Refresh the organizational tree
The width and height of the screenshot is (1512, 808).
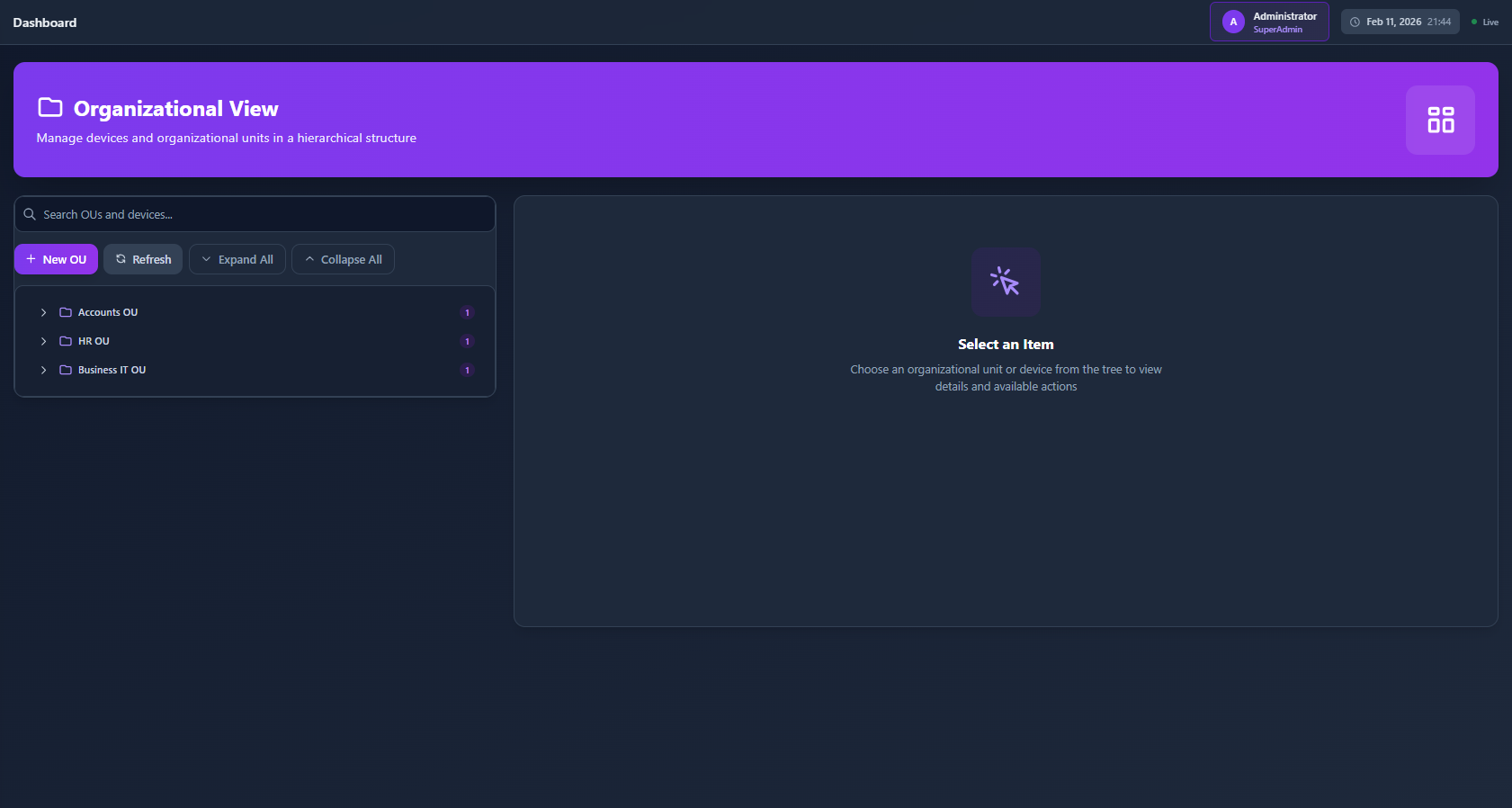(x=143, y=259)
